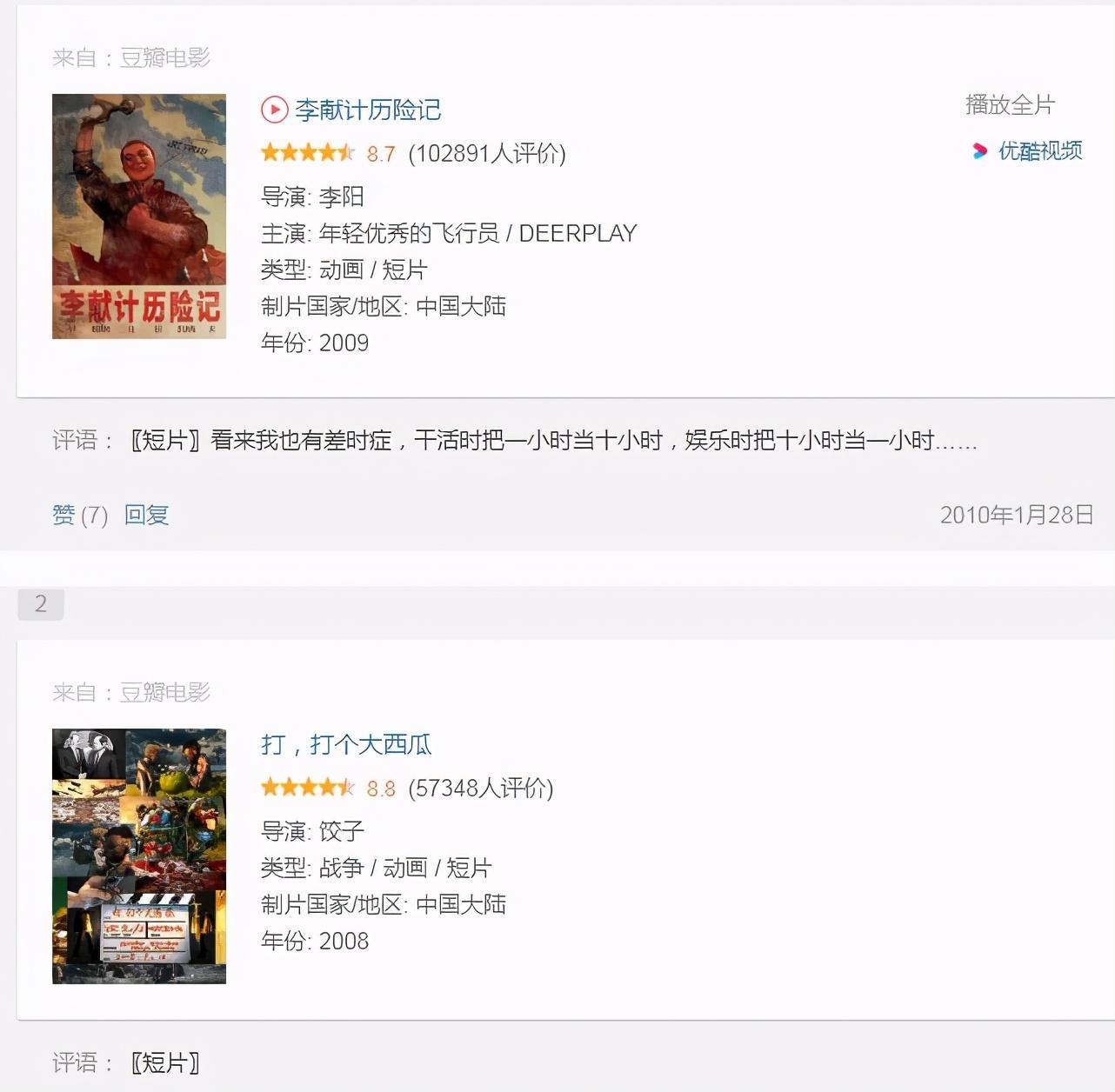The height and width of the screenshot is (1092, 1115).
Task: Click the star rating of 打，打个大西瓜
Action: tap(308, 788)
